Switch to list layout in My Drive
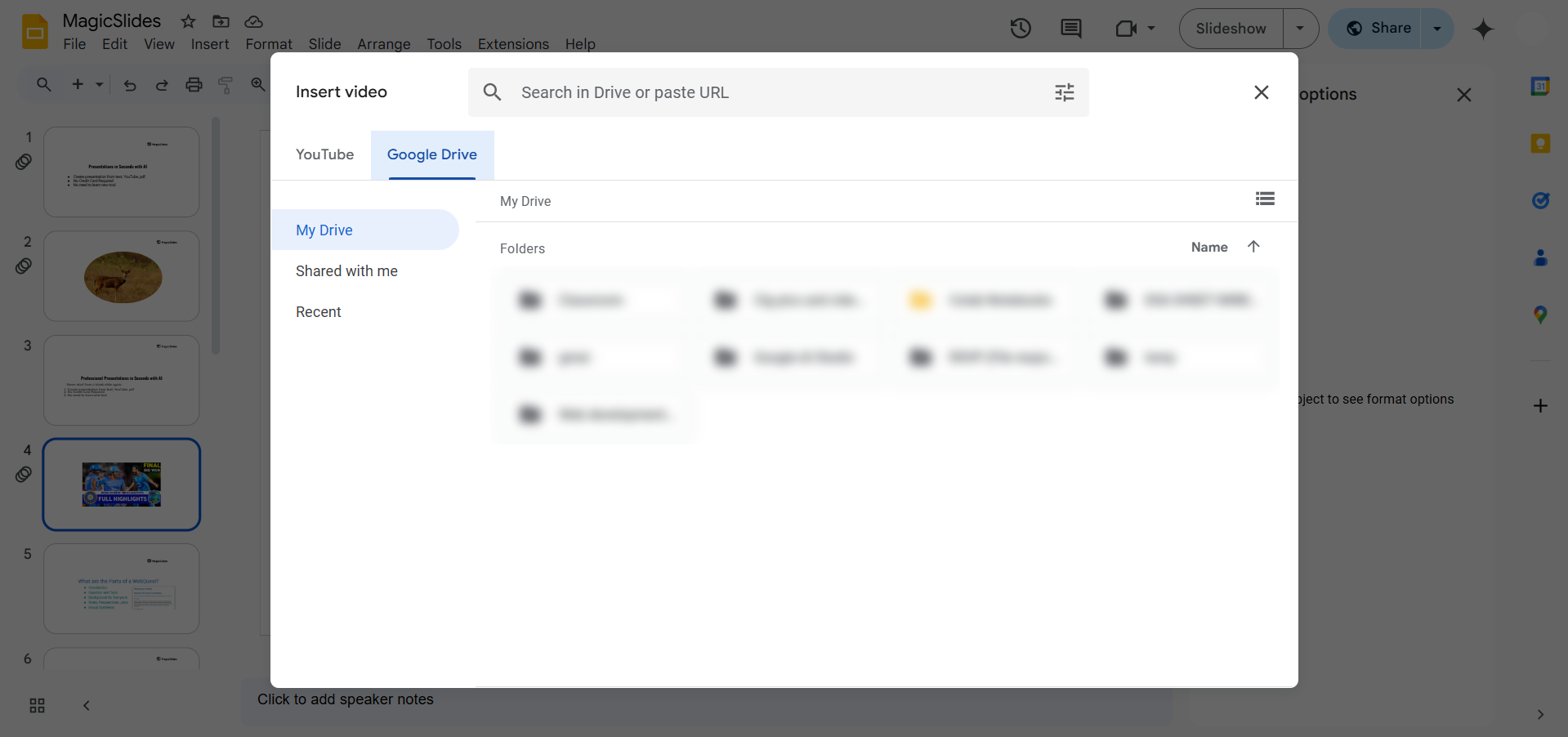 tap(1265, 199)
